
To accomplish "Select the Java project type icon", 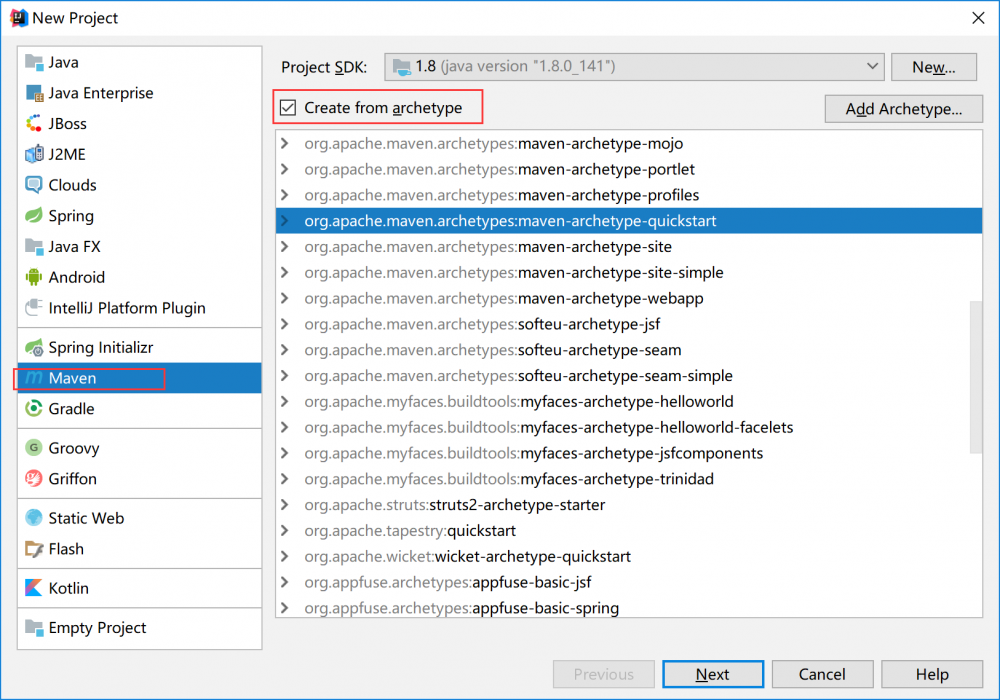I will (34, 62).
